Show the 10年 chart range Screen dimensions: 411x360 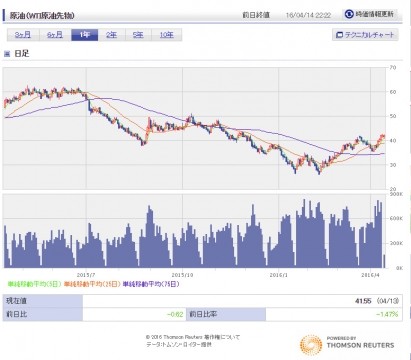(x=167, y=35)
